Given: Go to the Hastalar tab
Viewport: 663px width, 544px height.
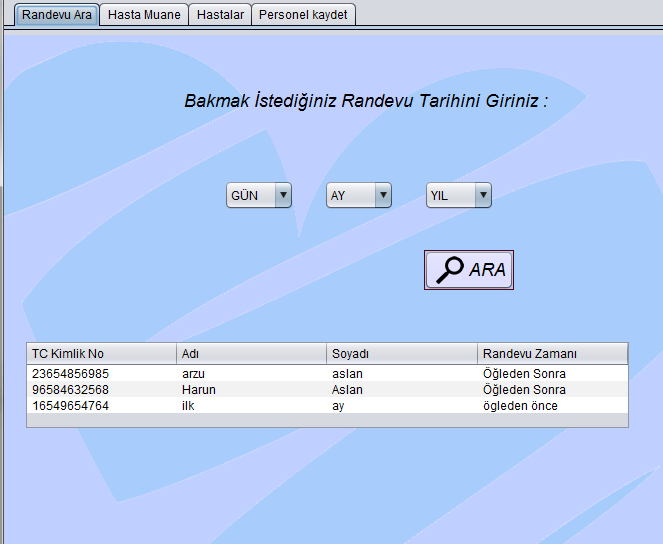Looking at the screenshot, I should 220,15.
